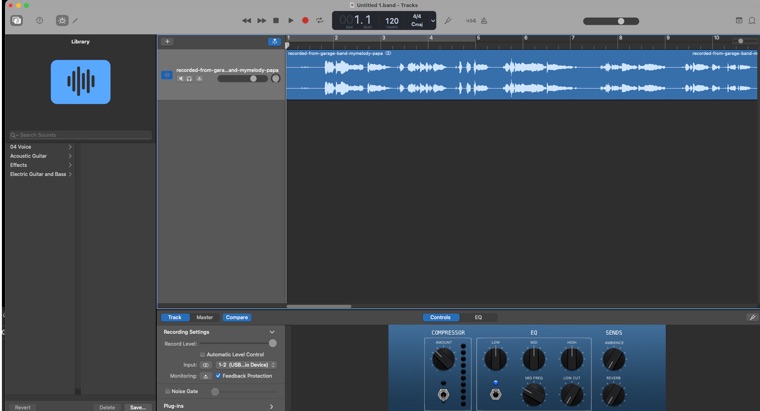Click the Search Sounds field
Screen dimensions: 760x411
[80, 135]
